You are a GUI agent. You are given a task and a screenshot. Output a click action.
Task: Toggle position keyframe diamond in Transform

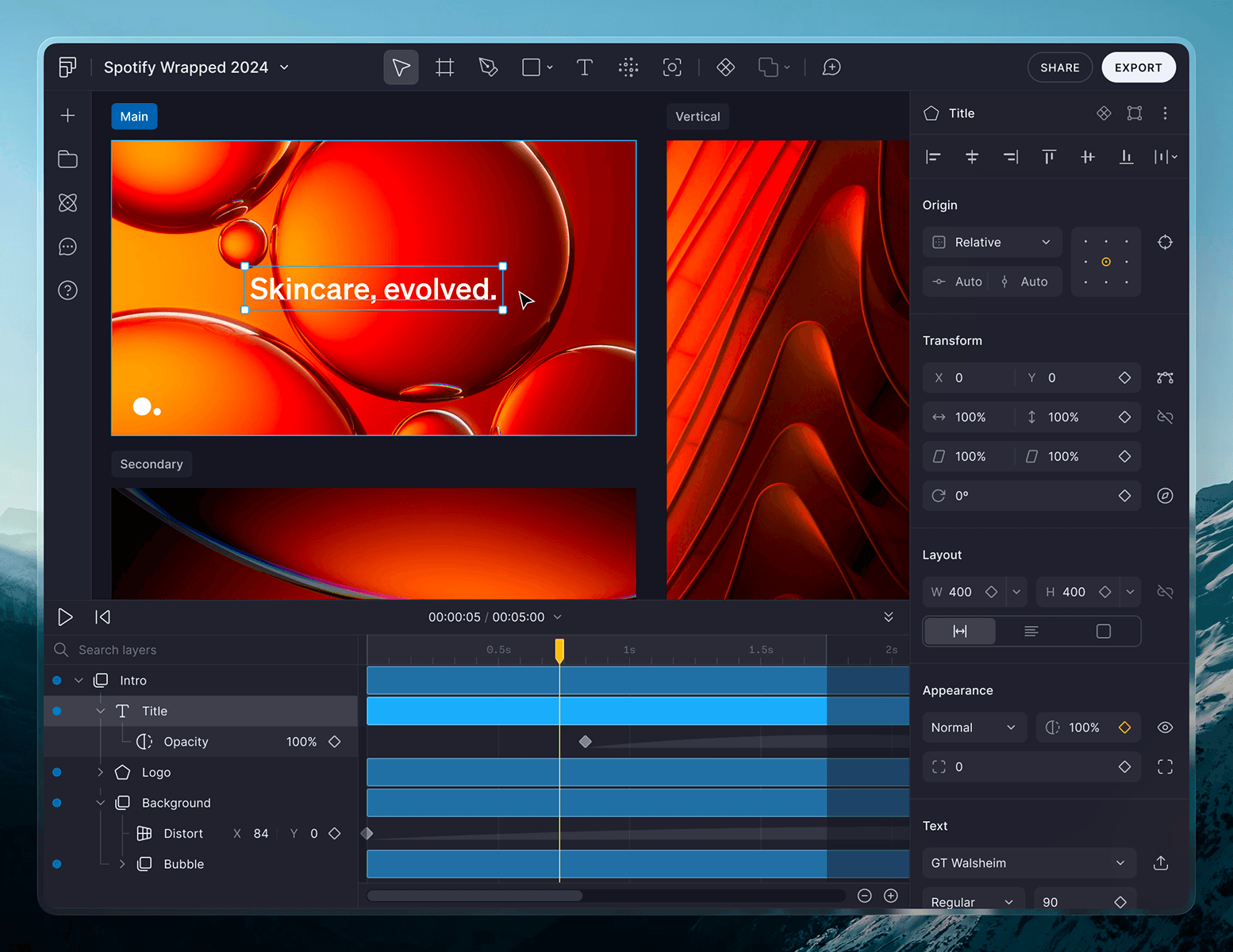coord(1124,378)
